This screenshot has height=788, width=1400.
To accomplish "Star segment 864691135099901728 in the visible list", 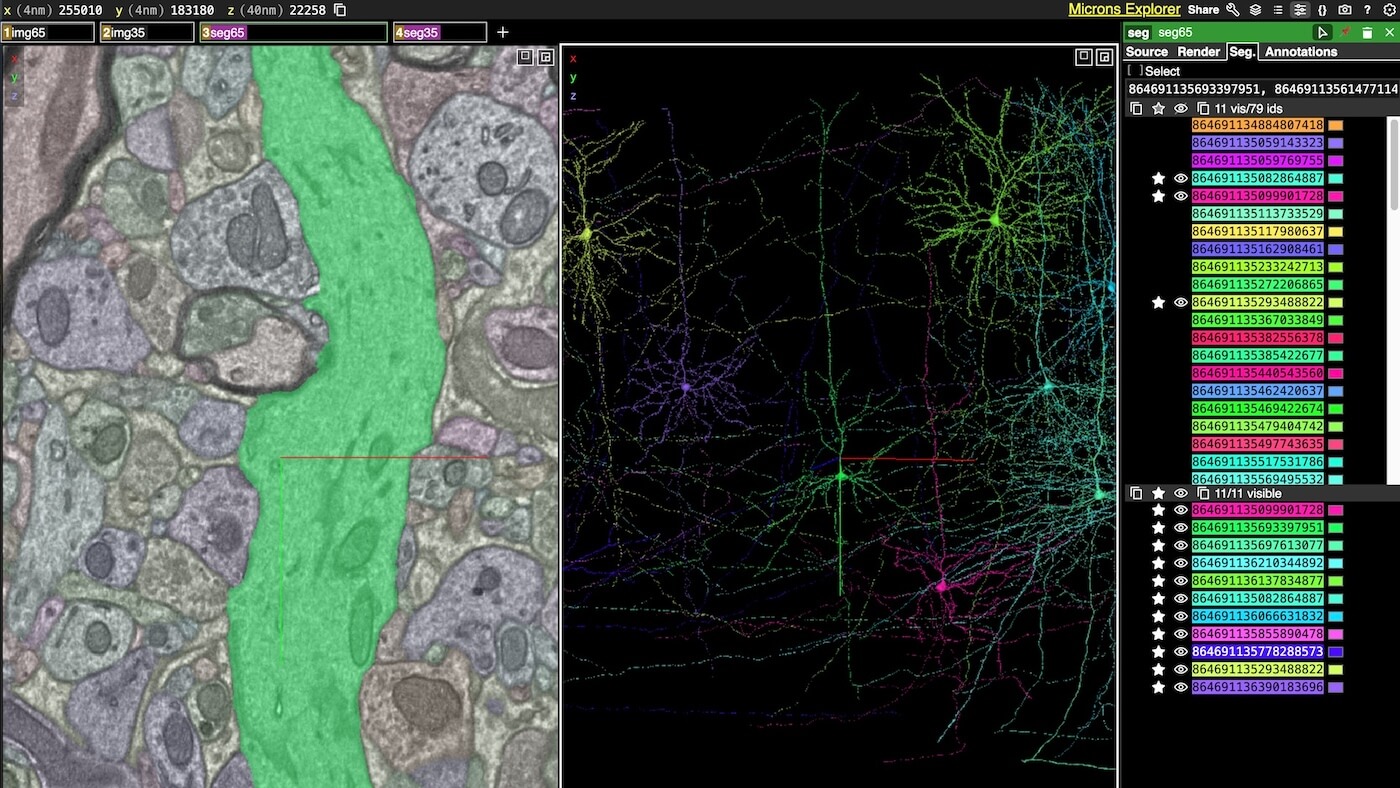I will (1158, 510).
